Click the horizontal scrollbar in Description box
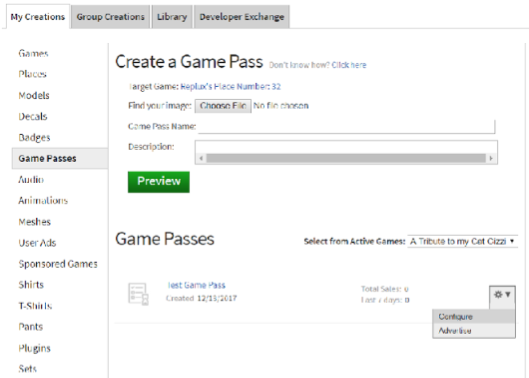529x378 pixels. 346,158
